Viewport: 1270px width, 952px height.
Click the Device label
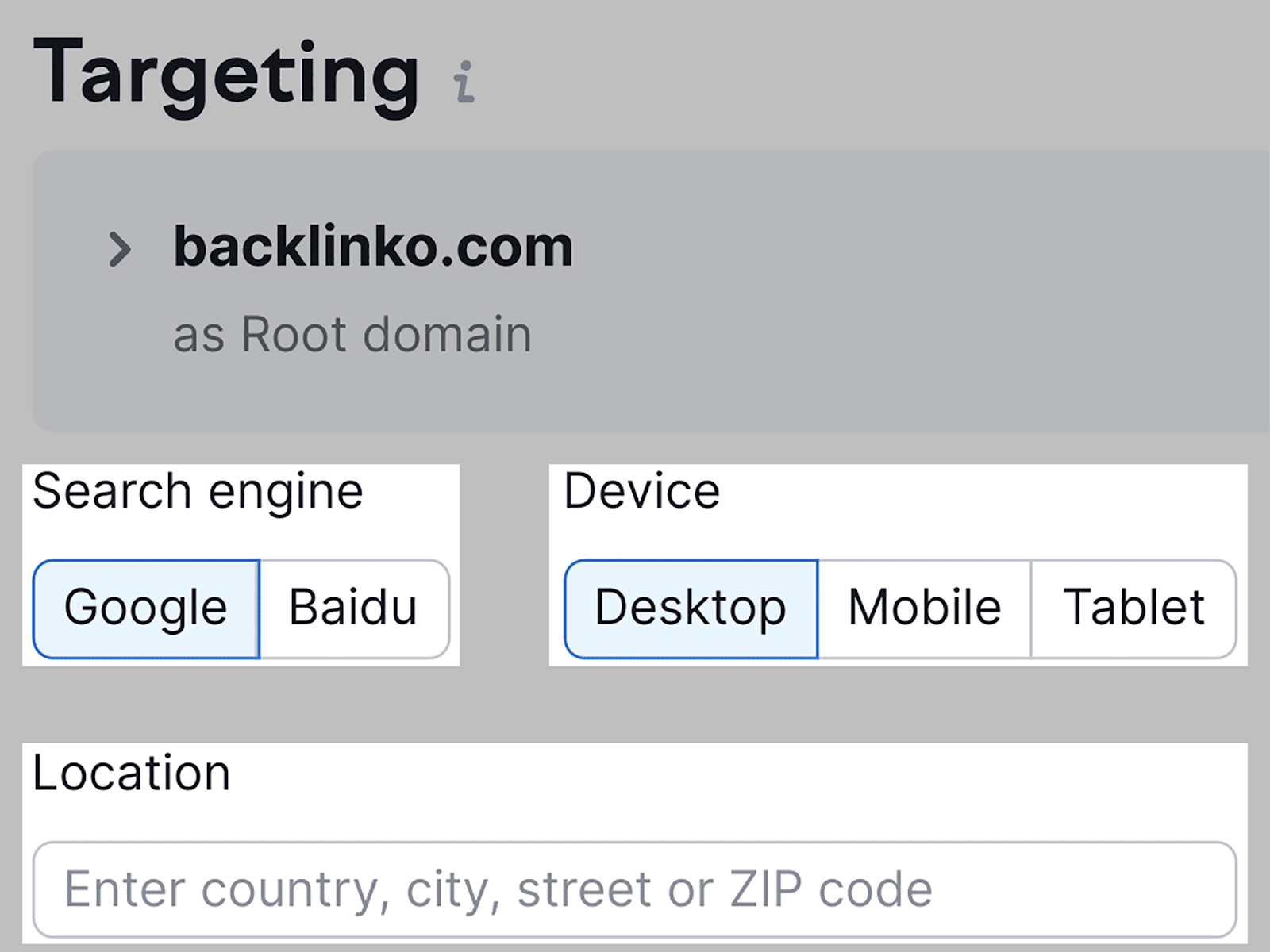[641, 491]
